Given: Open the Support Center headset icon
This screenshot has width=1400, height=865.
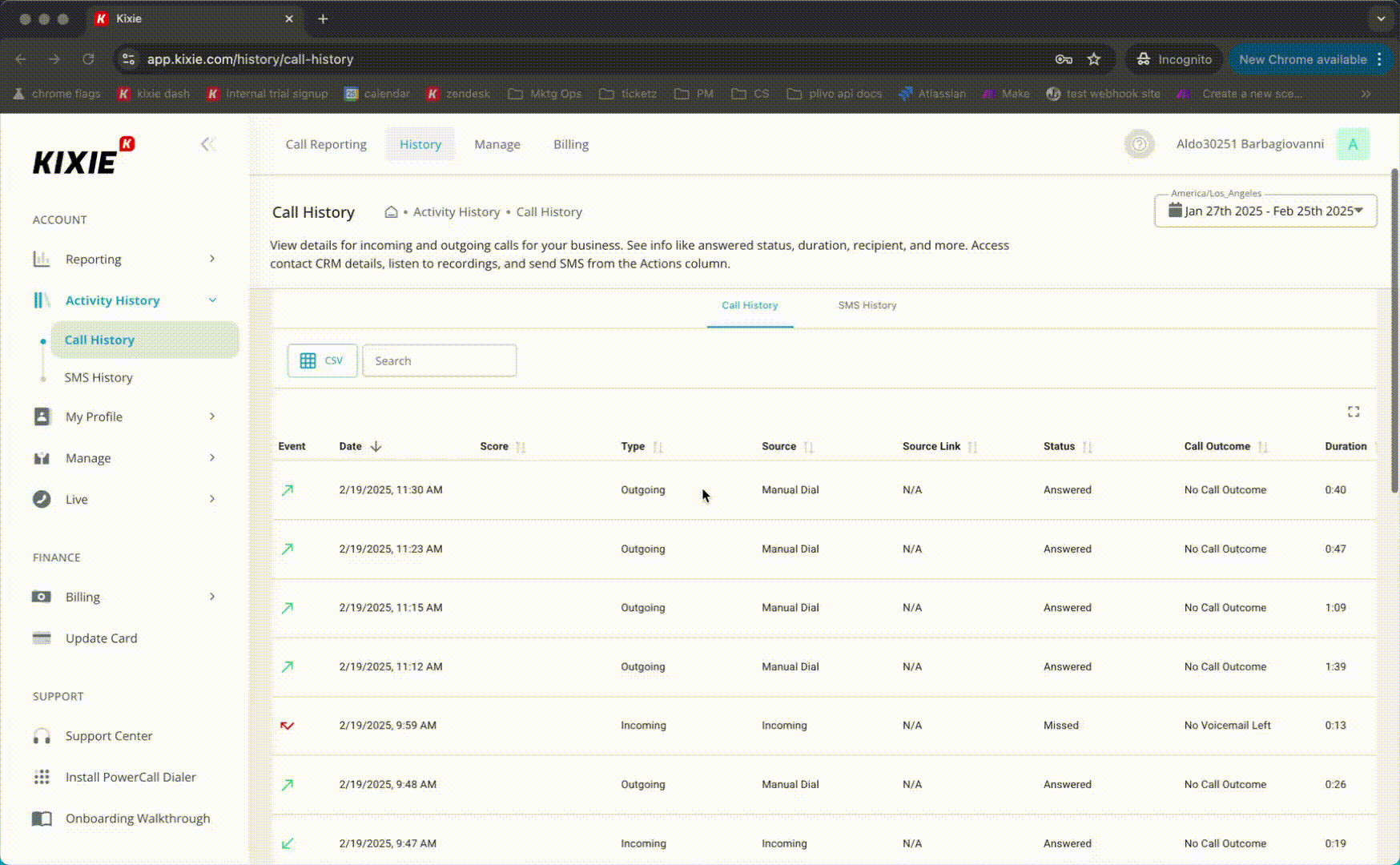Looking at the screenshot, I should [x=42, y=736].
